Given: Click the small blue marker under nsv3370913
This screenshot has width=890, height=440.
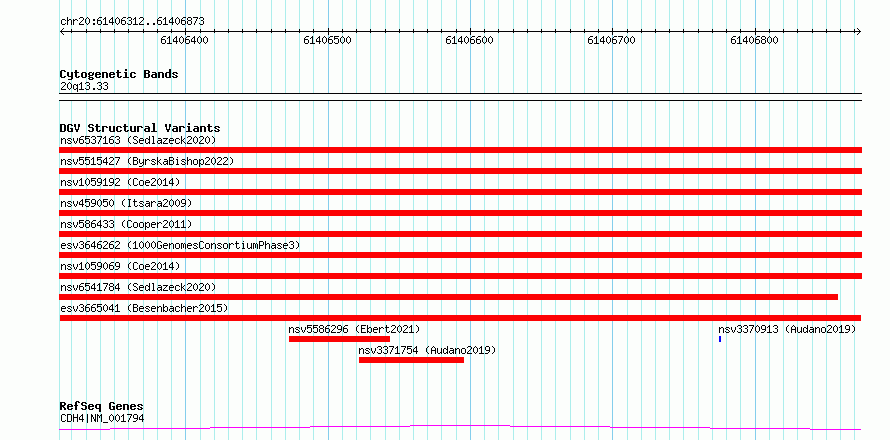Looking at the screenshot, I should tap(720, 339).
